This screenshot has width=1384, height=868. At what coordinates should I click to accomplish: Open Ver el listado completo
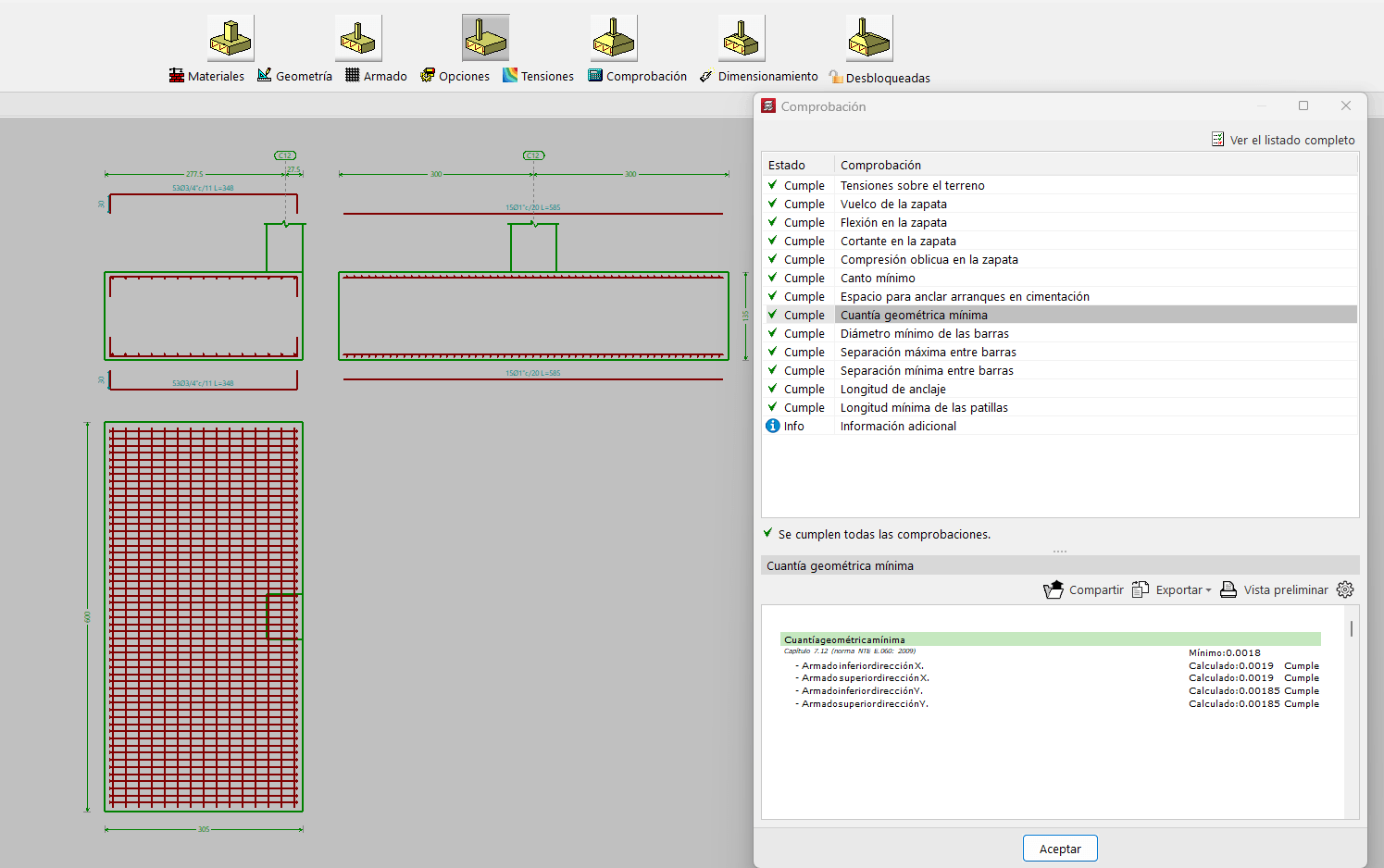1283,140
